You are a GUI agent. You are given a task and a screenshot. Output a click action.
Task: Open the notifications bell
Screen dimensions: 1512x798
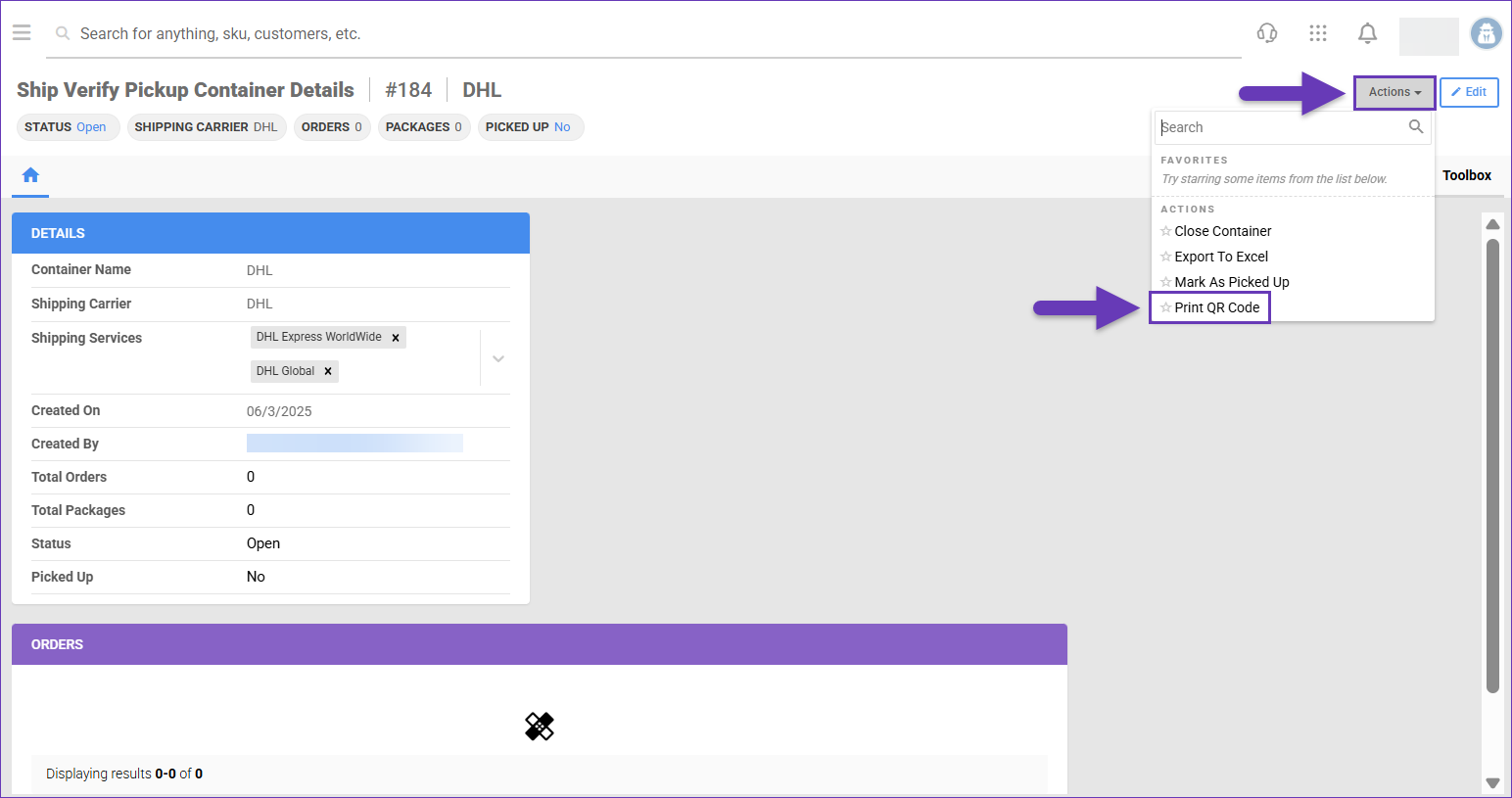(1368, 33)
